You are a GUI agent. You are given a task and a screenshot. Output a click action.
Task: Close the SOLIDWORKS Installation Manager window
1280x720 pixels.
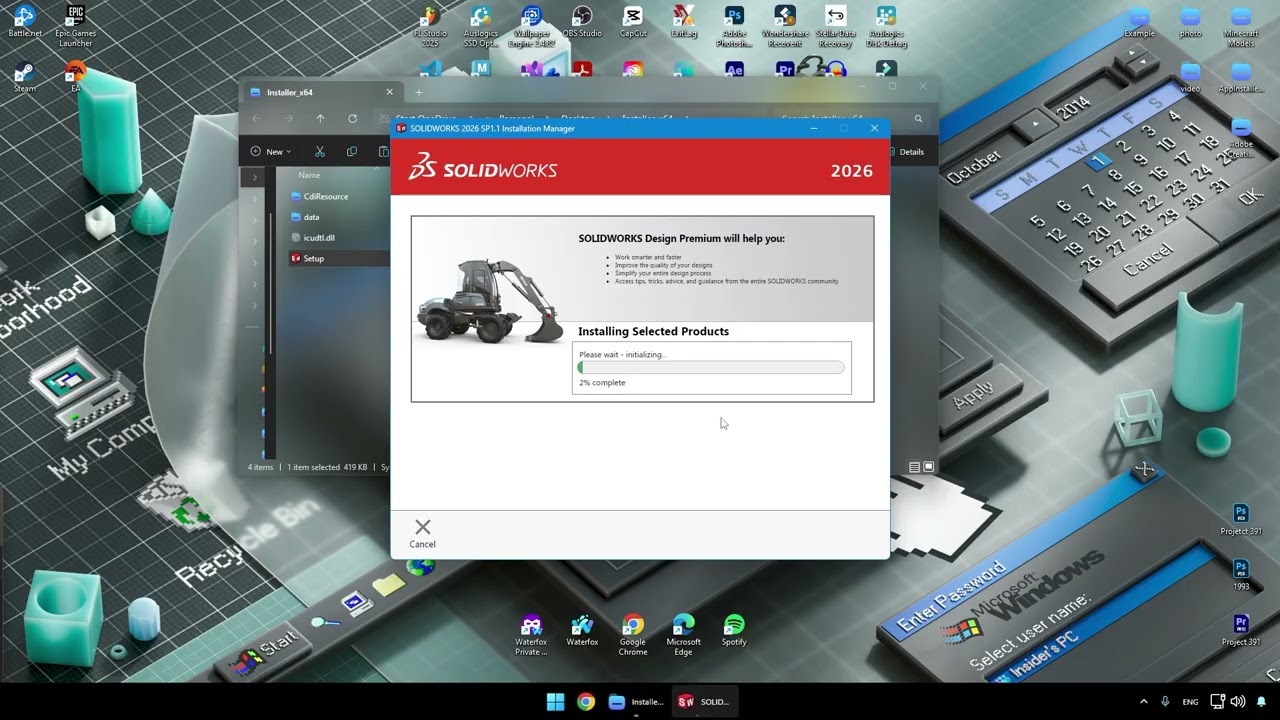(x=874, y=128)
